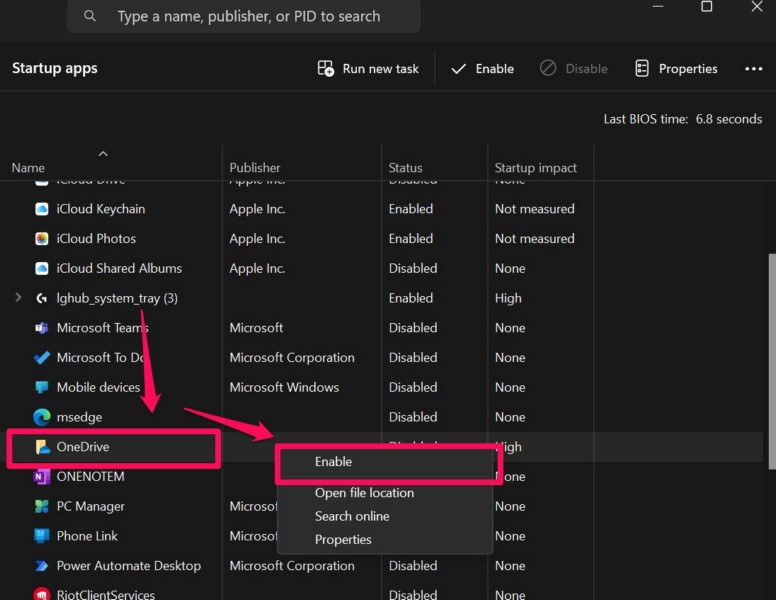Viewport: 776px width, 600px height.
Task: Select Open file location menu entry
Action: click(x=364, y=493)
